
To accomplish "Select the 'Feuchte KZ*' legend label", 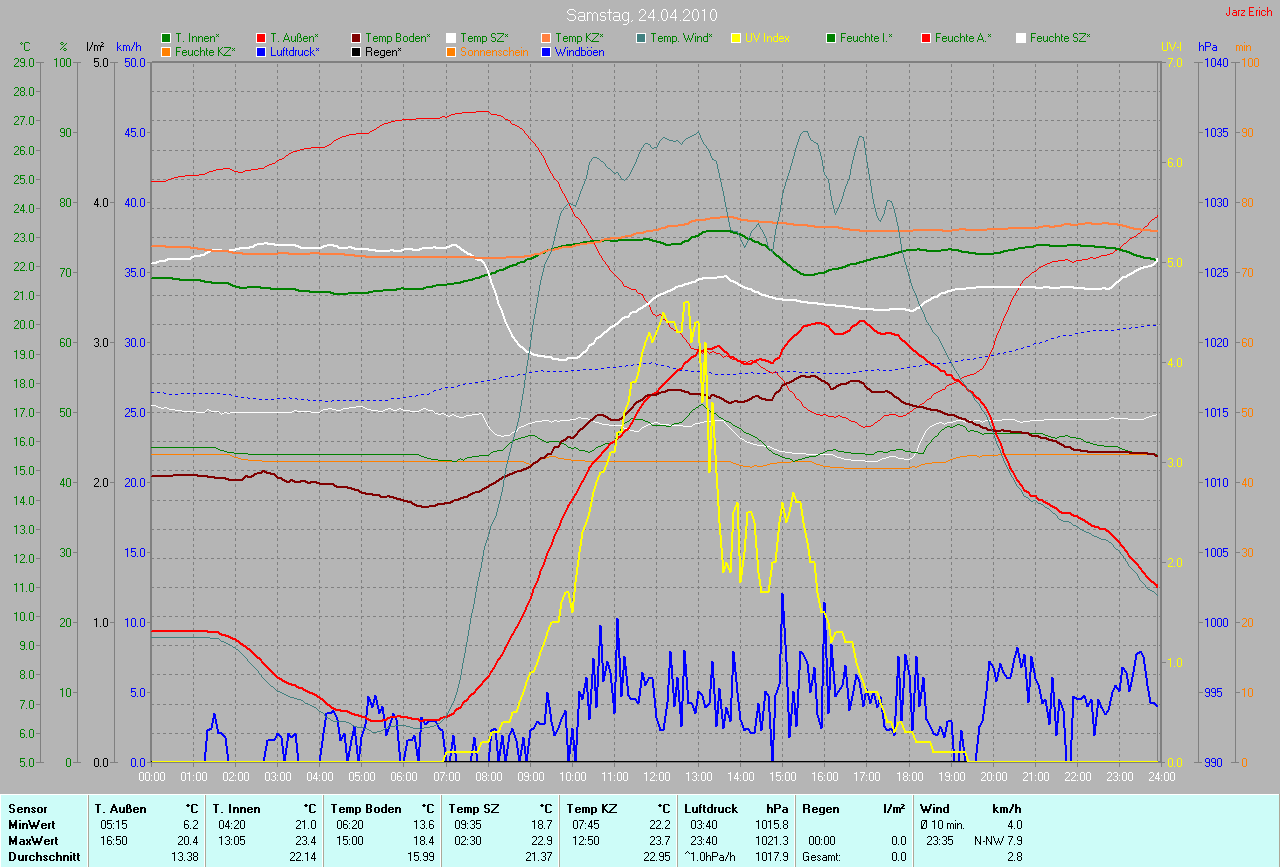I will [205, 51].
